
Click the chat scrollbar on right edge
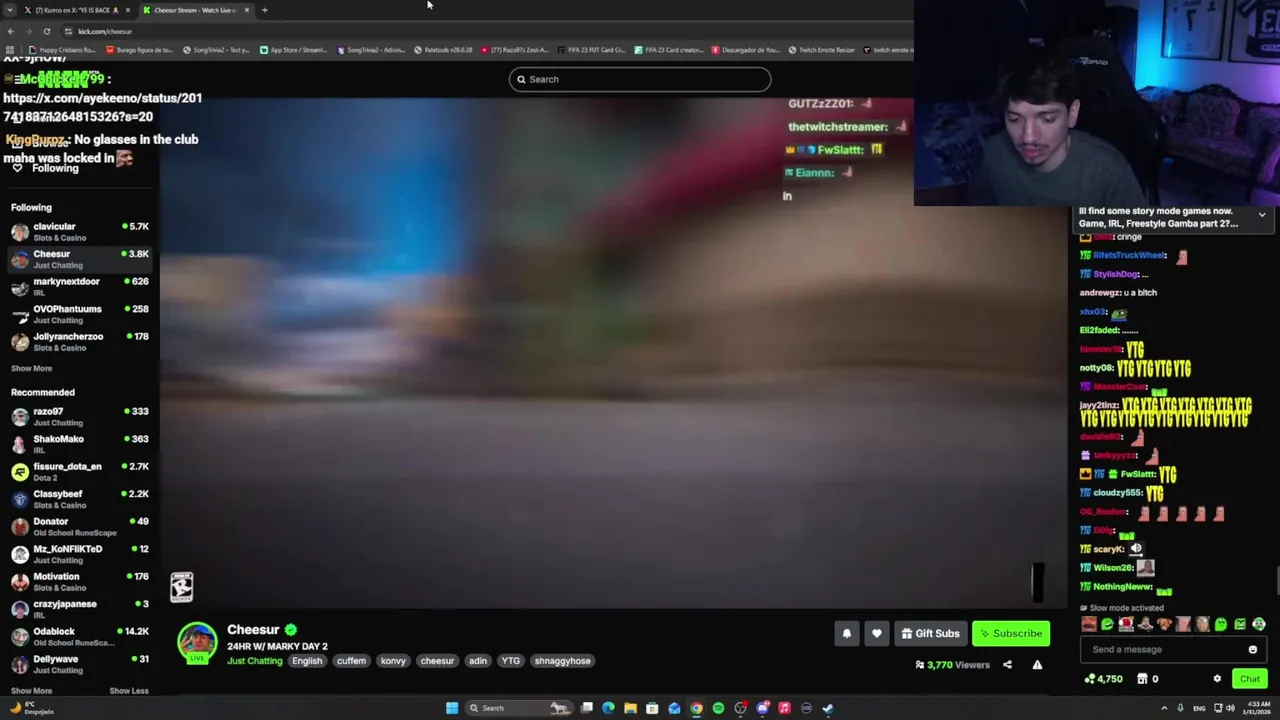[x=1276, y=580]
